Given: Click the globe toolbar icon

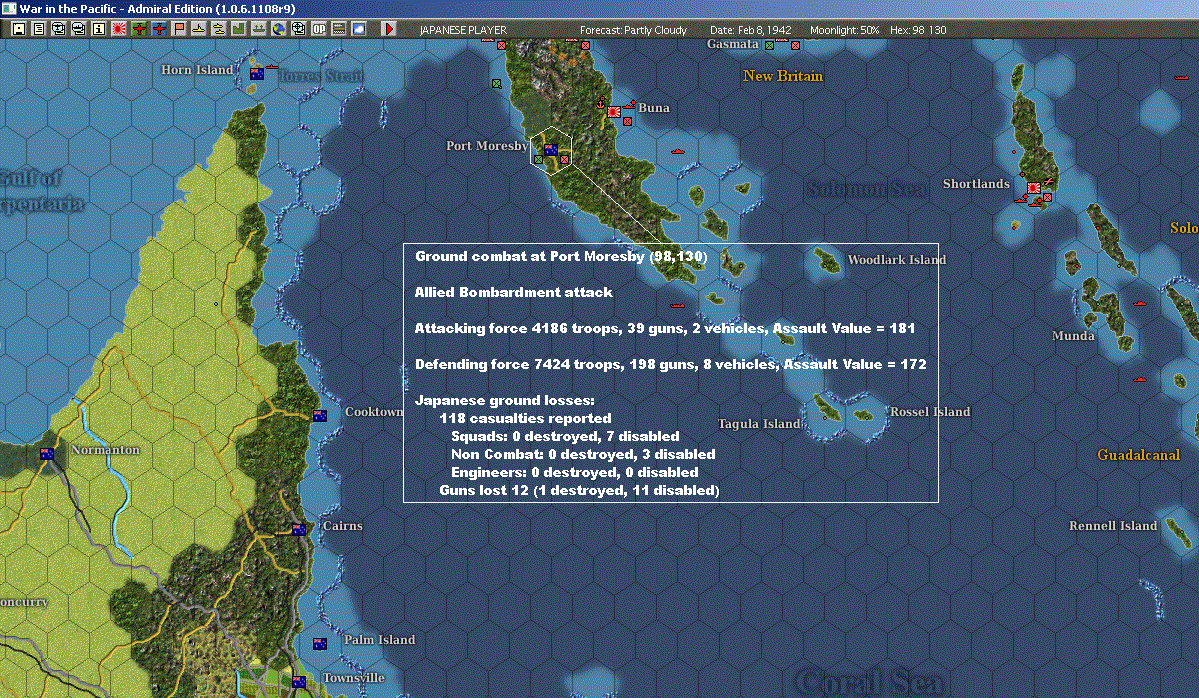Looking at the screenshot, I should [278, 29].
